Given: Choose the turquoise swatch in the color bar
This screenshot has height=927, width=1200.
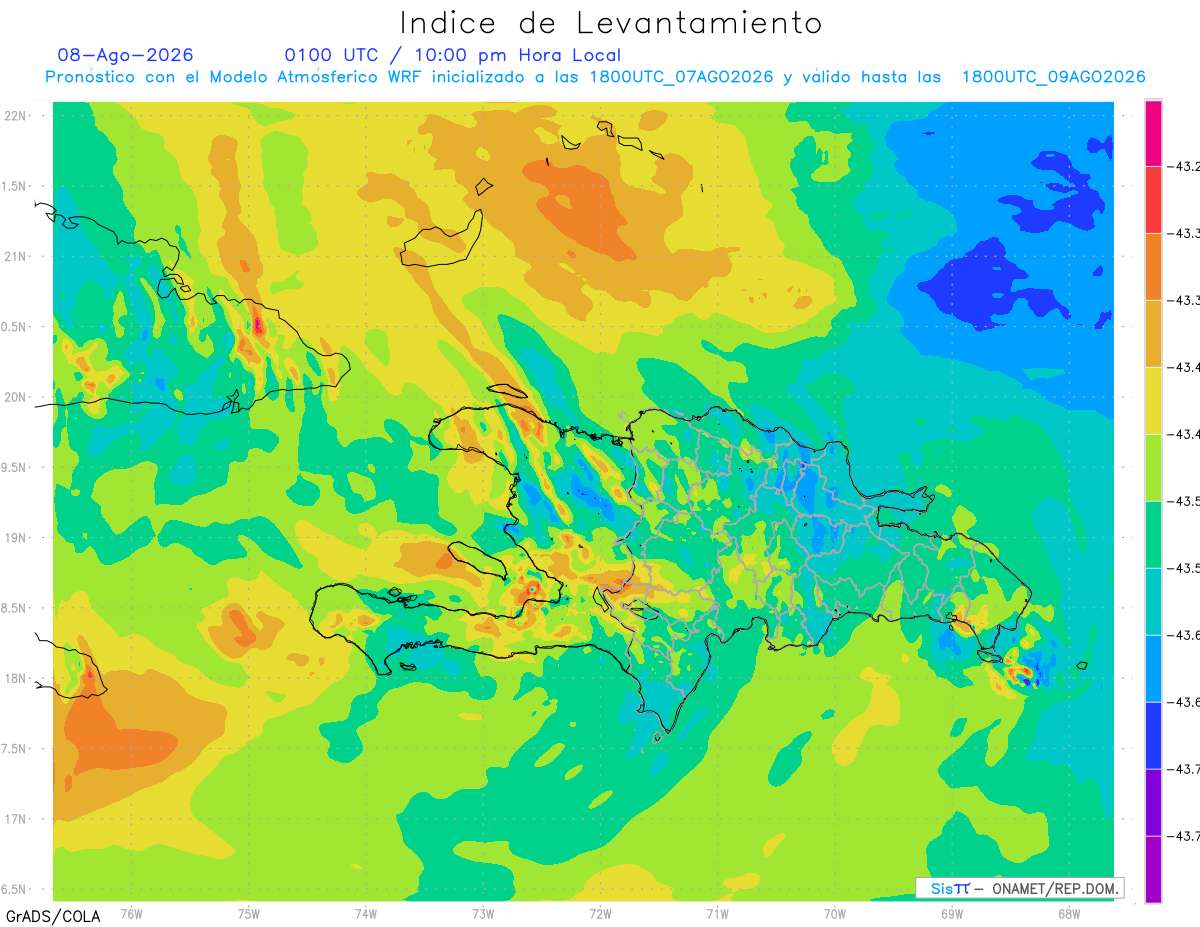Looking at the screenshot, I should pos(1153,602).
